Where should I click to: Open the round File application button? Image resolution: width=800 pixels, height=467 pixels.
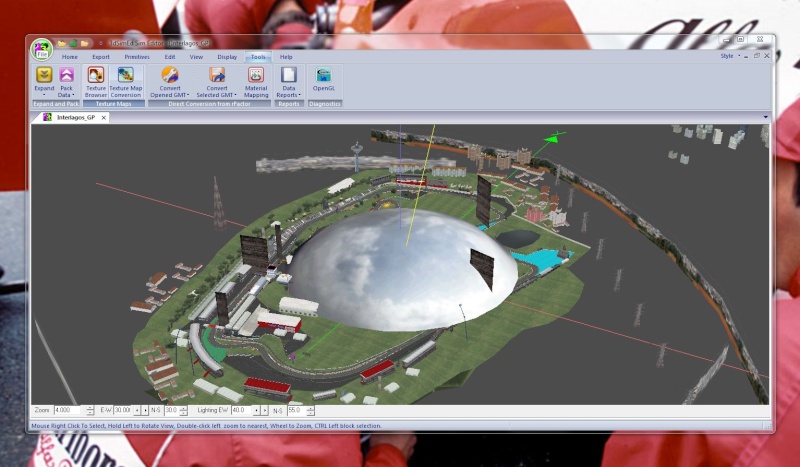(41, 50)
